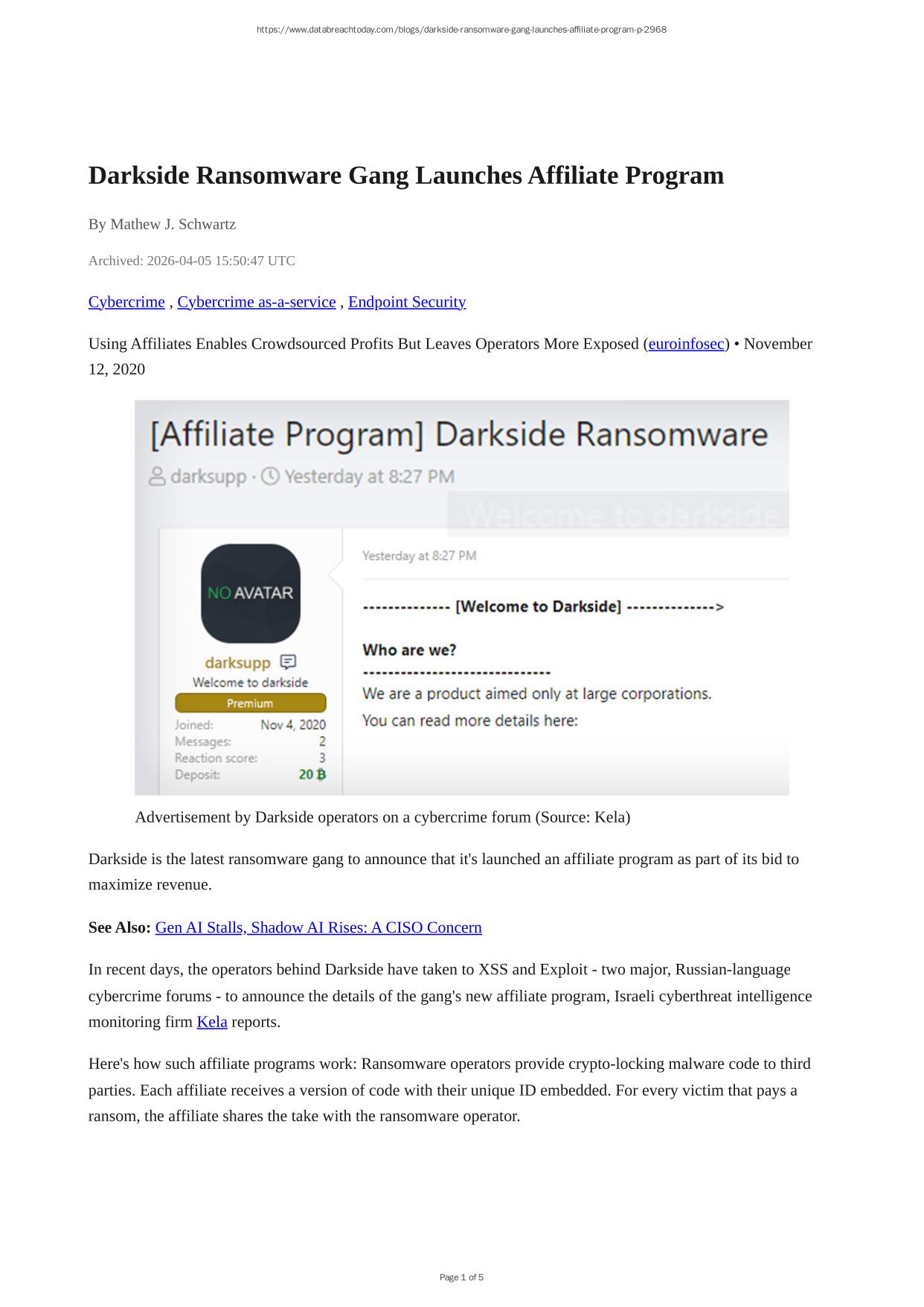
Task: Click the author name Mathew J. Schwartz
Action: coord(173,224)
